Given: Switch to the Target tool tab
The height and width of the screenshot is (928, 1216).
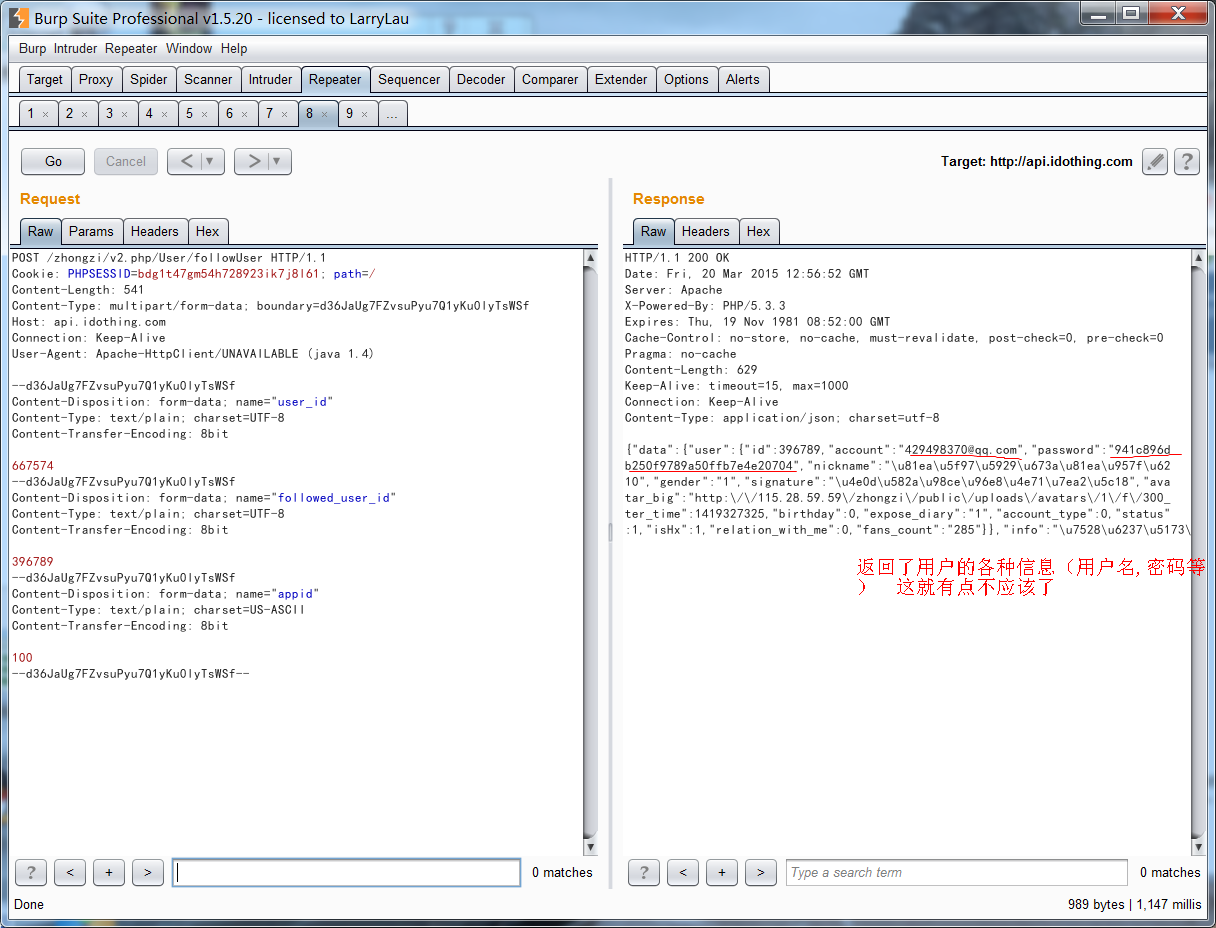Looking at the screenshot, I should click(45, 79).
